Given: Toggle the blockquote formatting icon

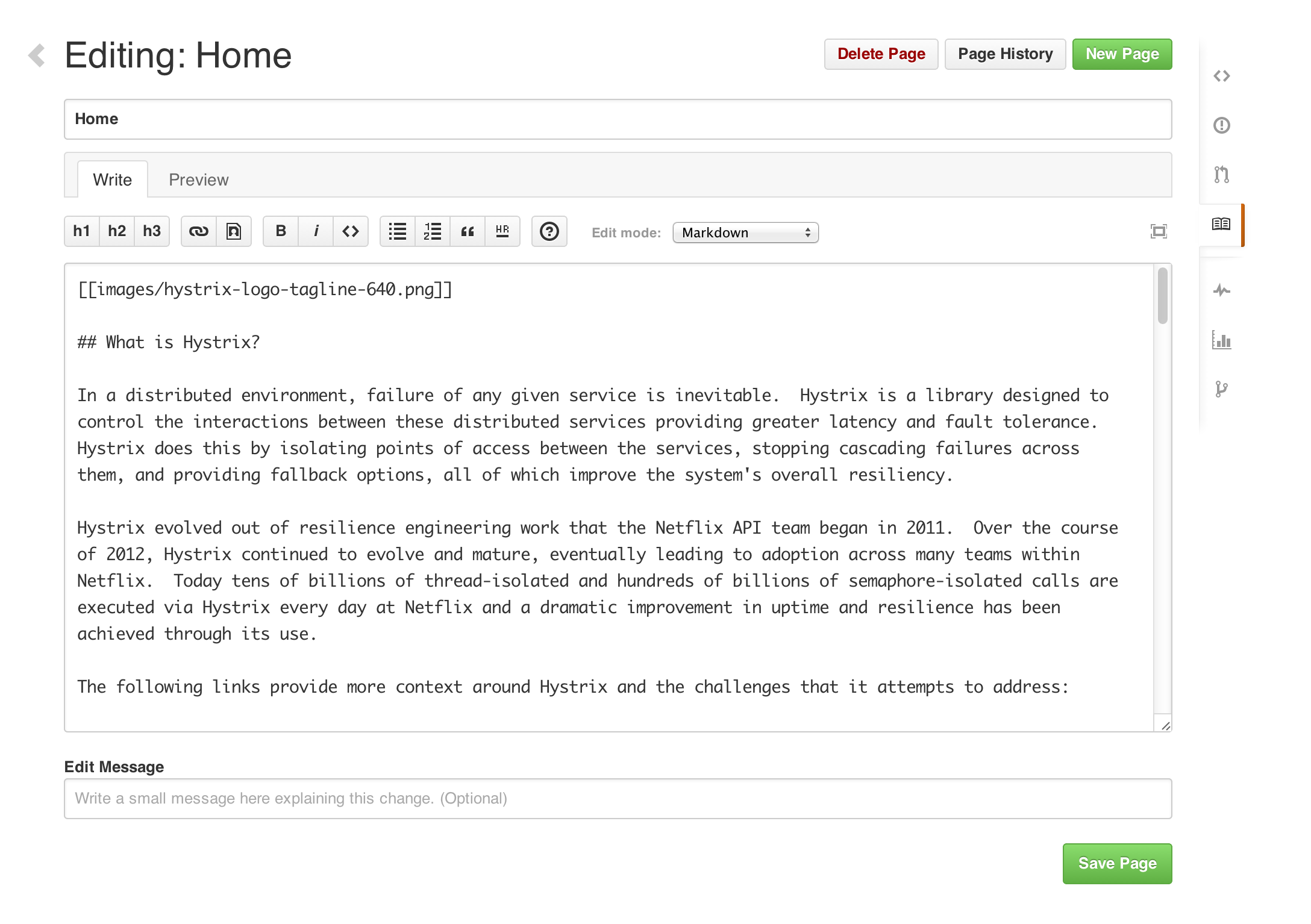Looking at the screenshot, I should tap(467, 233).
